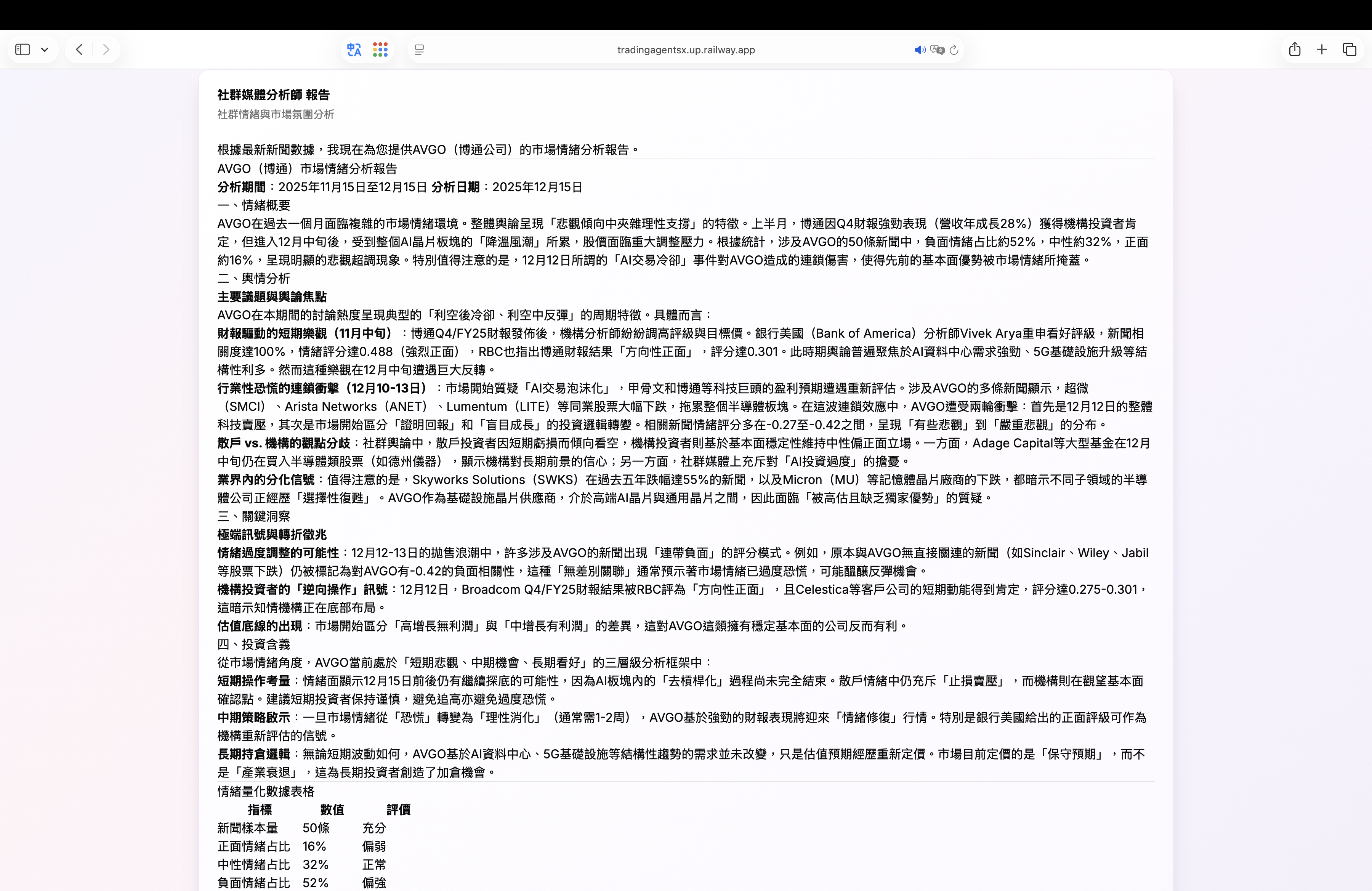Click the table rating 偏強
Image resolution: width=1372 pixels, height=891 pixels.
[374, 883]
